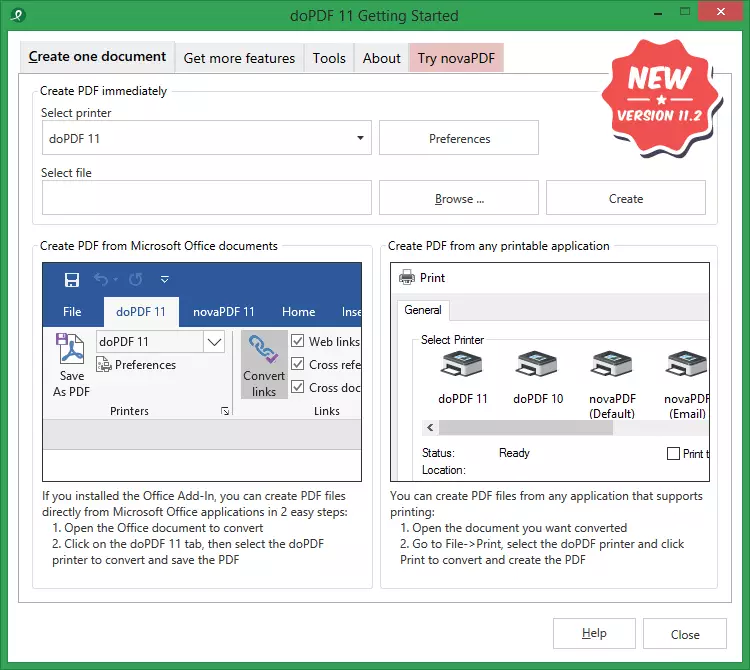The width and height of the screenshot is (750, 670).
Task: Click File tab in Office preview
Action: 72,312
